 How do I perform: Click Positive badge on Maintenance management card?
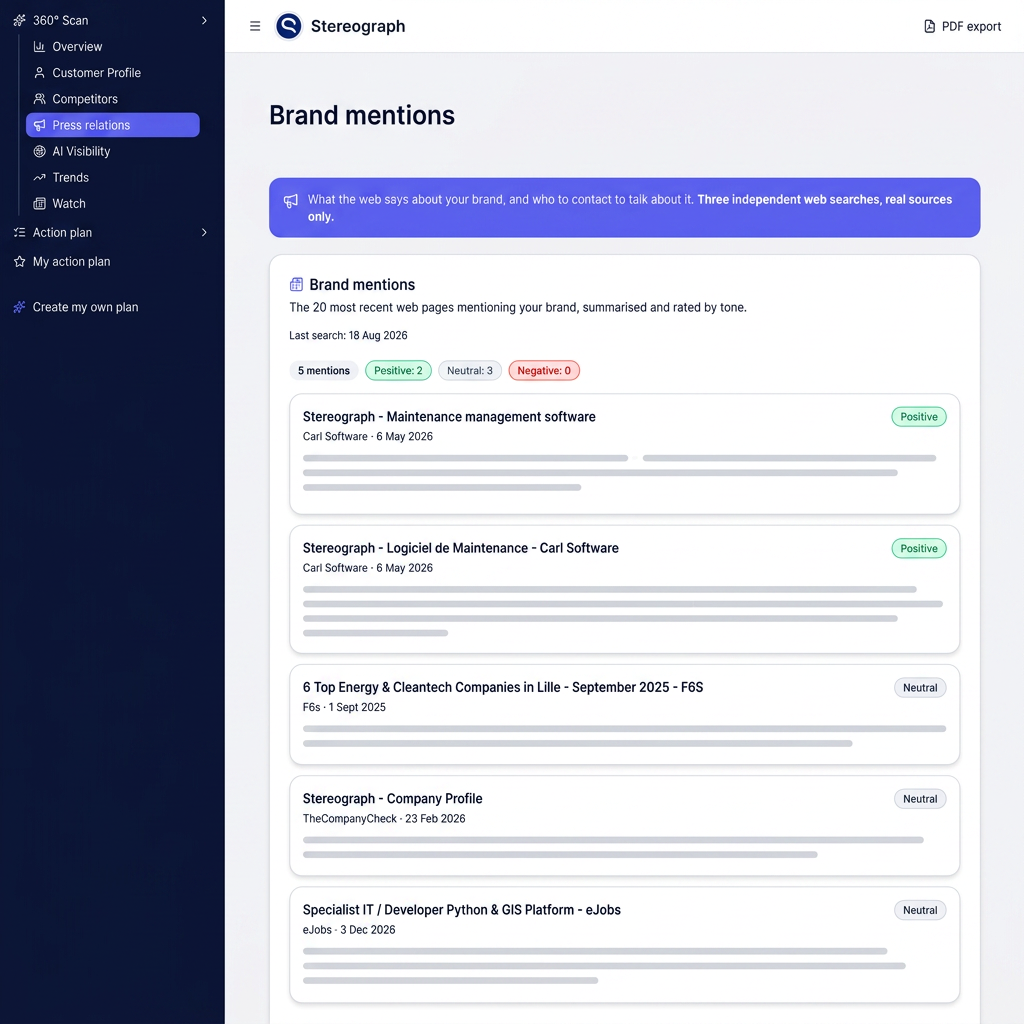[919, 417]
